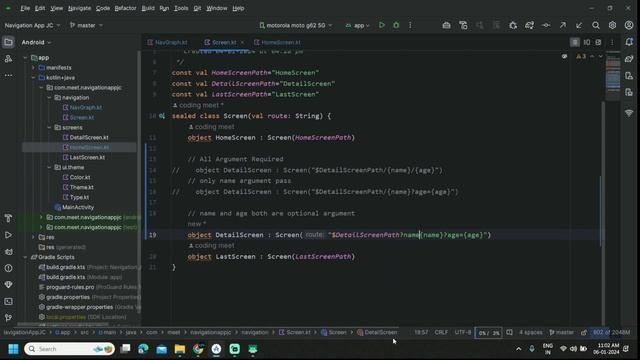Screen dimensions: 640x360
Task: Open Windows Start menu
Action: coord(13,349)
